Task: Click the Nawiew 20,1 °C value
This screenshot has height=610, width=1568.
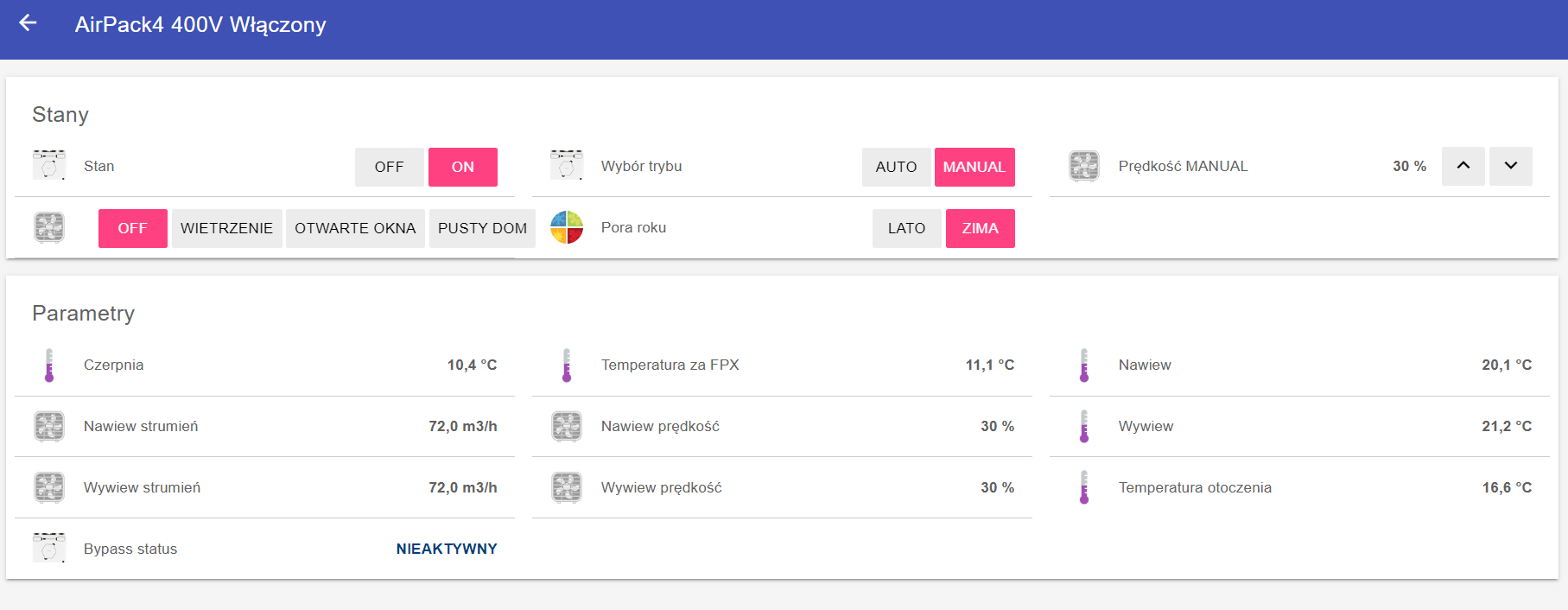Action: (1507, 365)
